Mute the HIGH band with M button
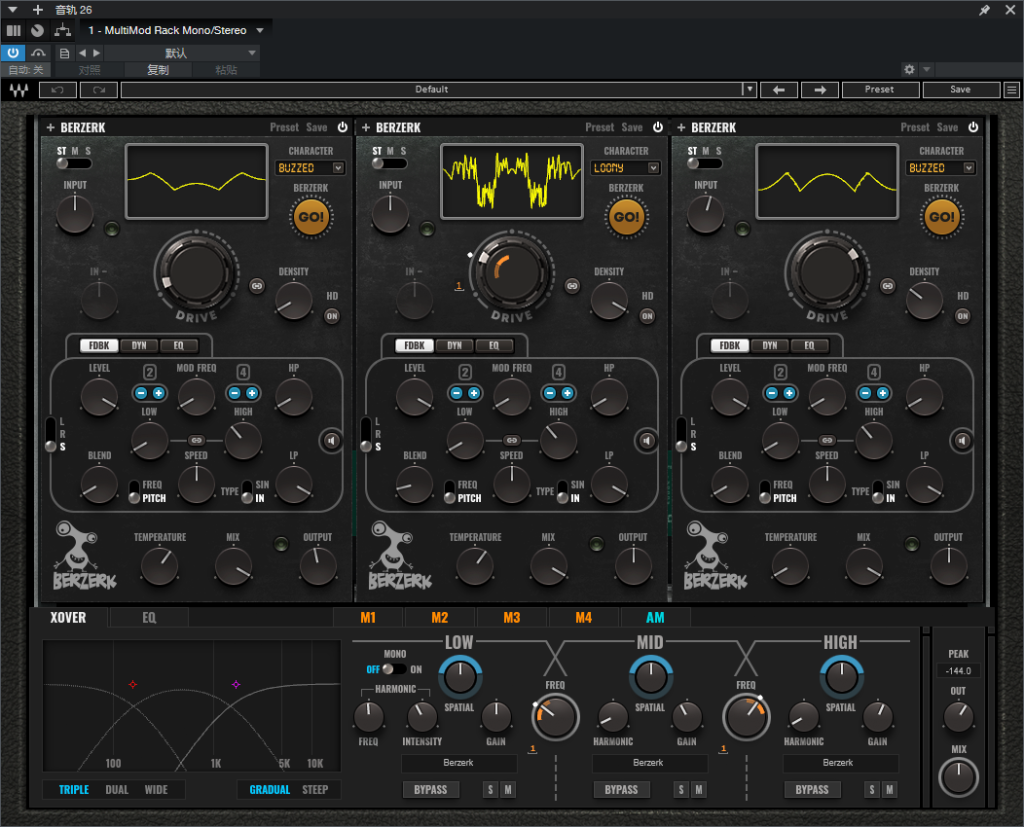 click(x=889, y=790)
